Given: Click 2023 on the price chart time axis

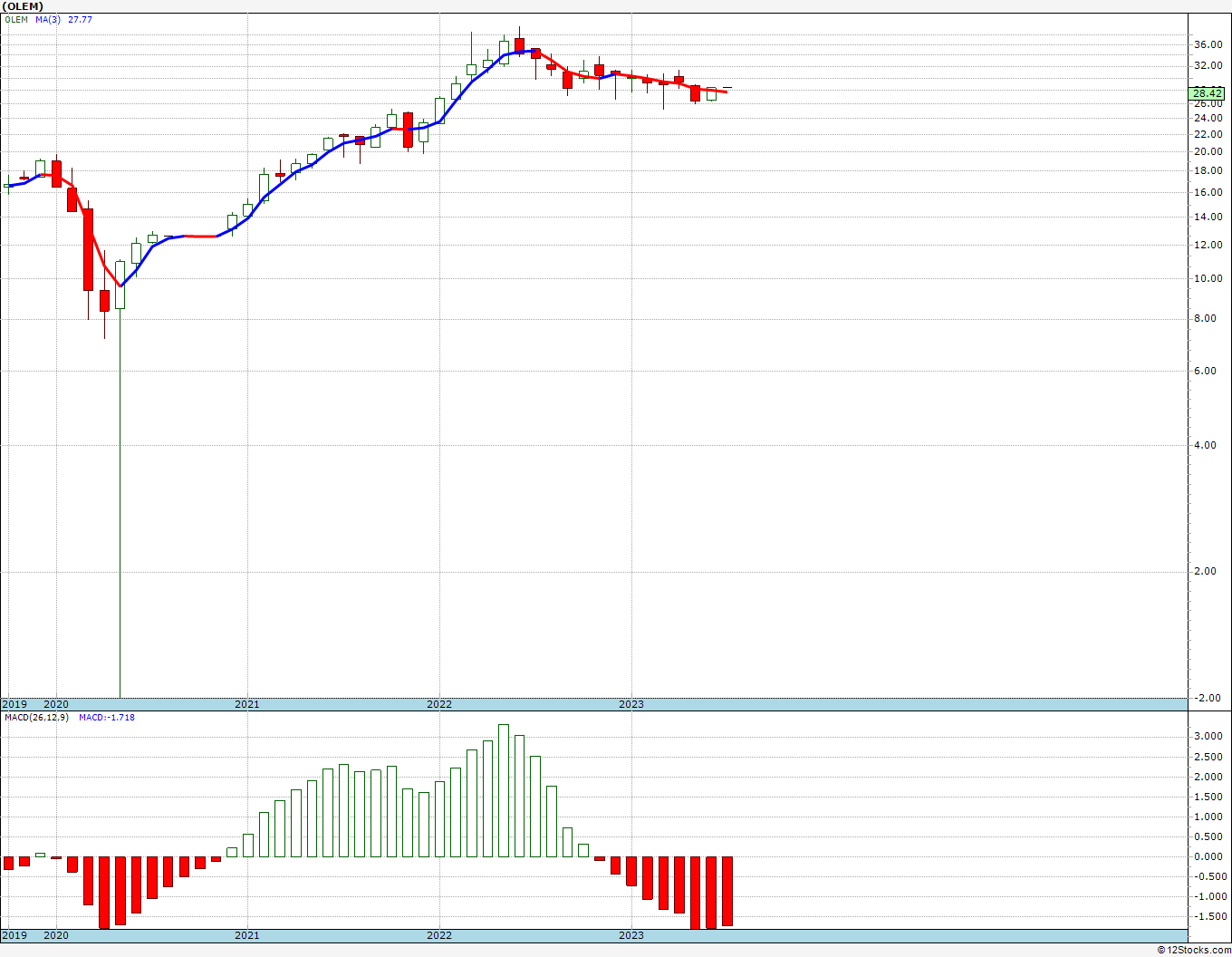Looking at the screenshot, I should (631, 704).
